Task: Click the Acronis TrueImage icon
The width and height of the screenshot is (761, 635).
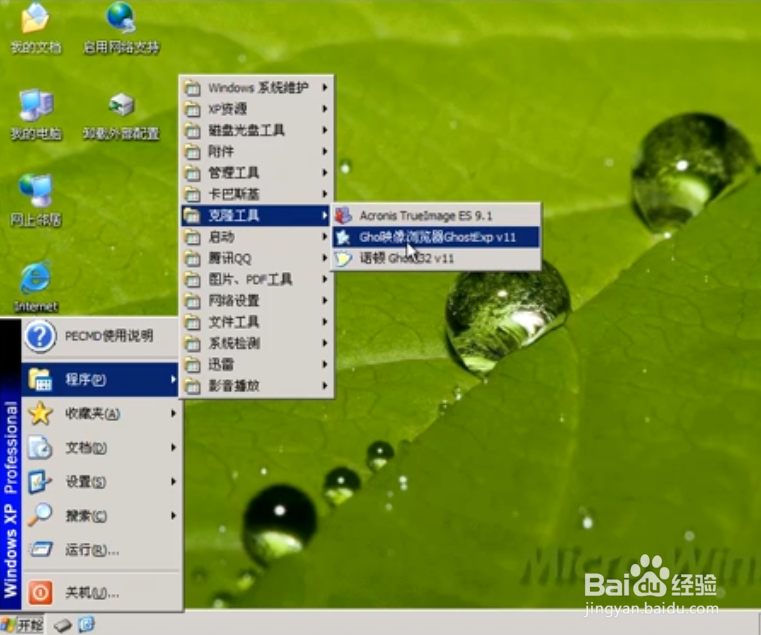Action: click(344, 215)
